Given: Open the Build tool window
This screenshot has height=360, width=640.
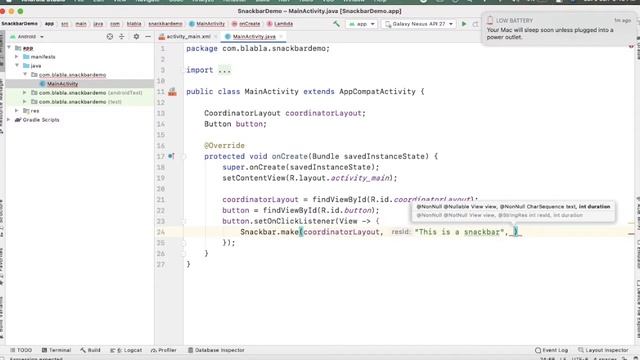Looking at the screenshot, I should (x=90, y=350).
